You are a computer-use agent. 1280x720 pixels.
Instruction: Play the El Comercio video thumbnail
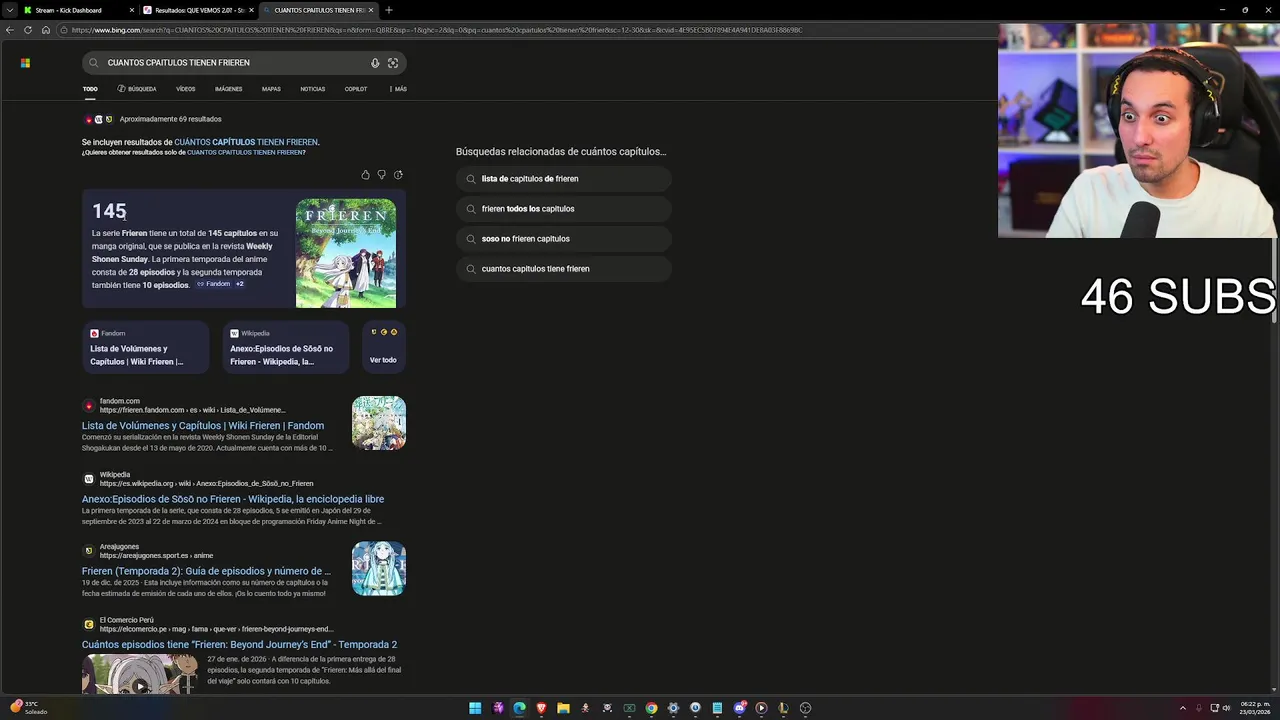(x=140, y=674)
